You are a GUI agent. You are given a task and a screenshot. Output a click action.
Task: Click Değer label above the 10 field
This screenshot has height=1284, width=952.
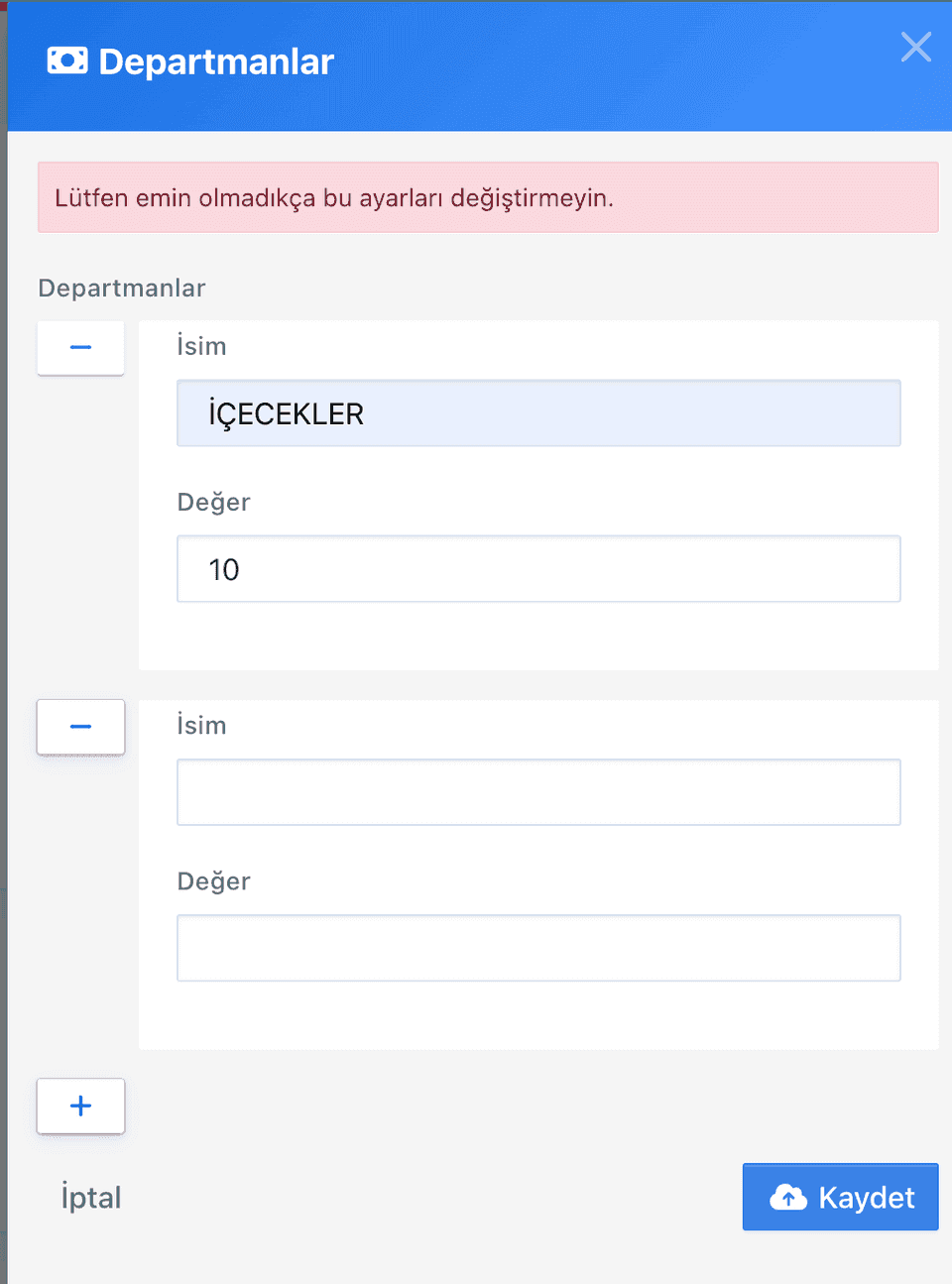tap(213, 502)
